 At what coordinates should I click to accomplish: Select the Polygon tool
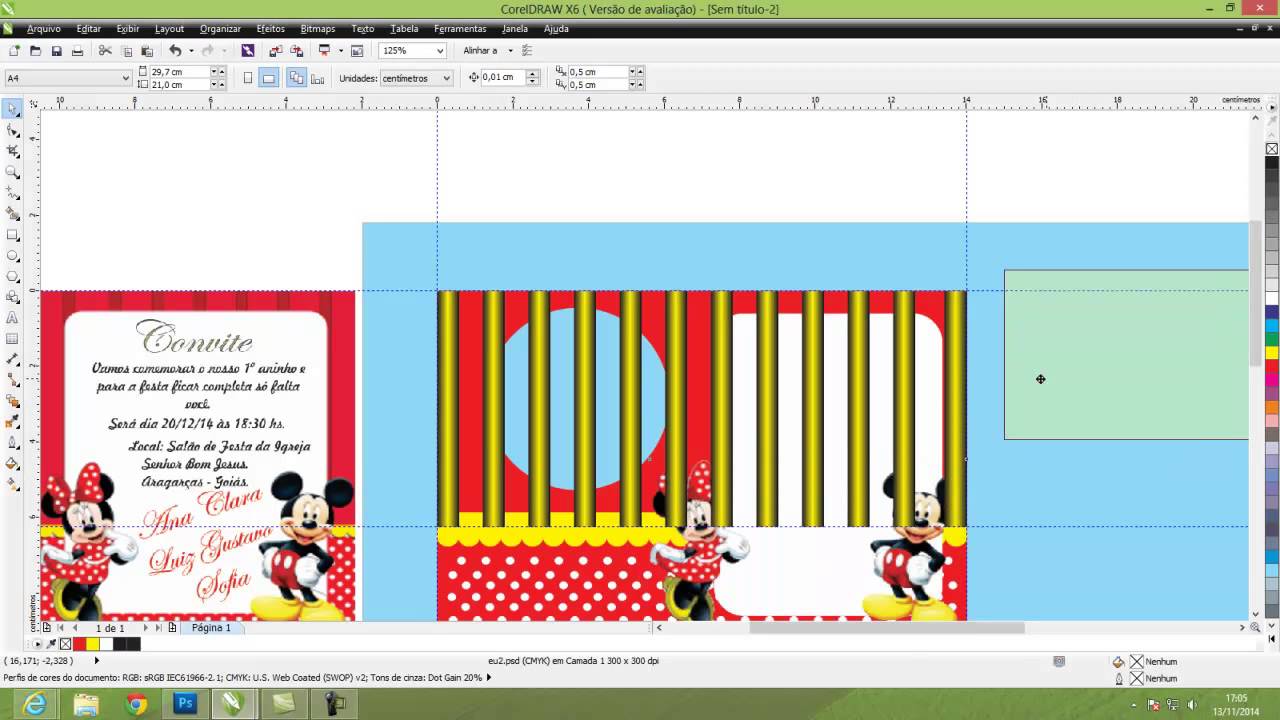point(13,276)
